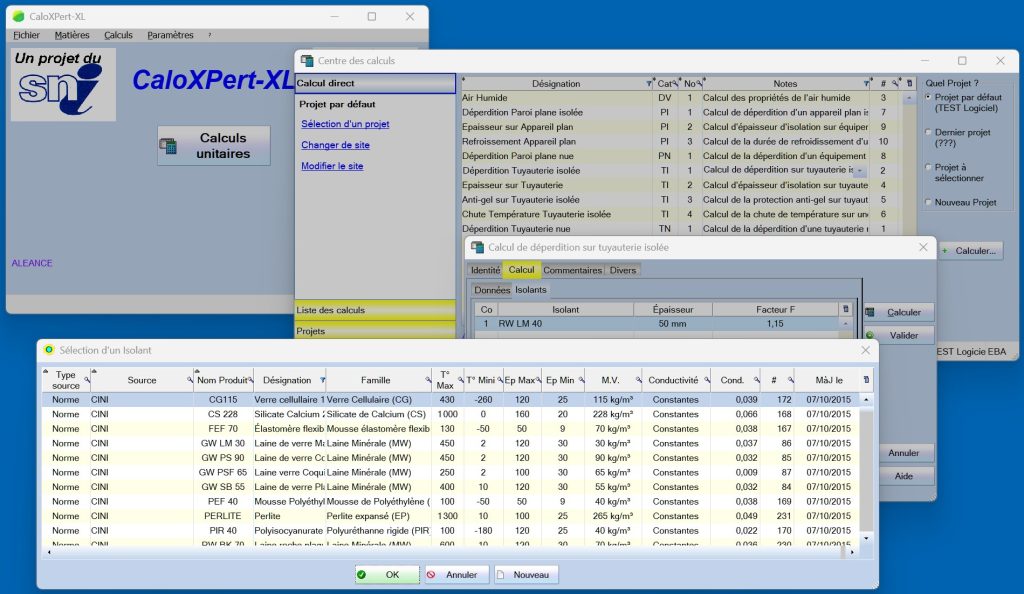Image resolution: width=1024 pixels, height=594 pixels.
Task: Select Nouveau Projet radio option
Action: click(x=928, y=202)
